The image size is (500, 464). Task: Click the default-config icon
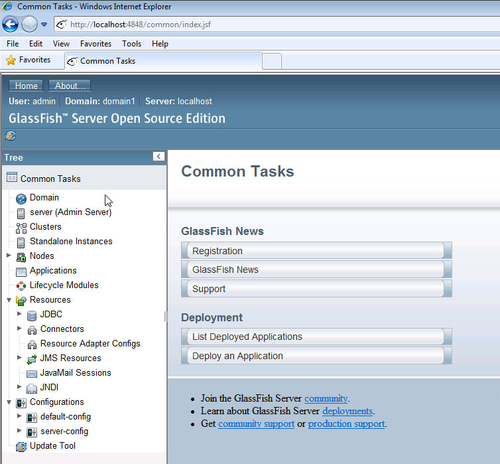coord(32,418)
